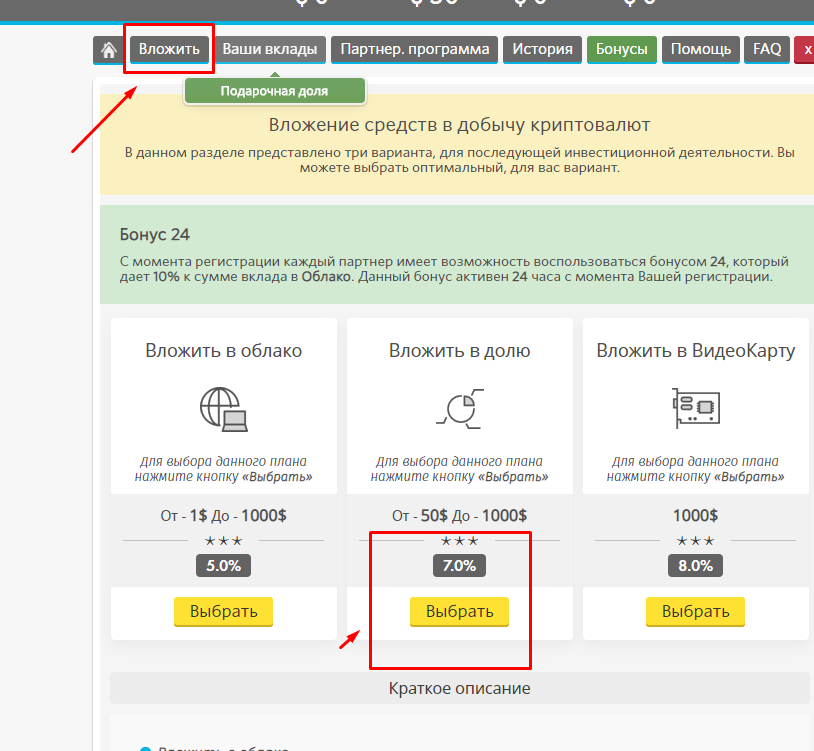
Task: Choose the доля plan with Выбрать
Action: click(459, 611)
